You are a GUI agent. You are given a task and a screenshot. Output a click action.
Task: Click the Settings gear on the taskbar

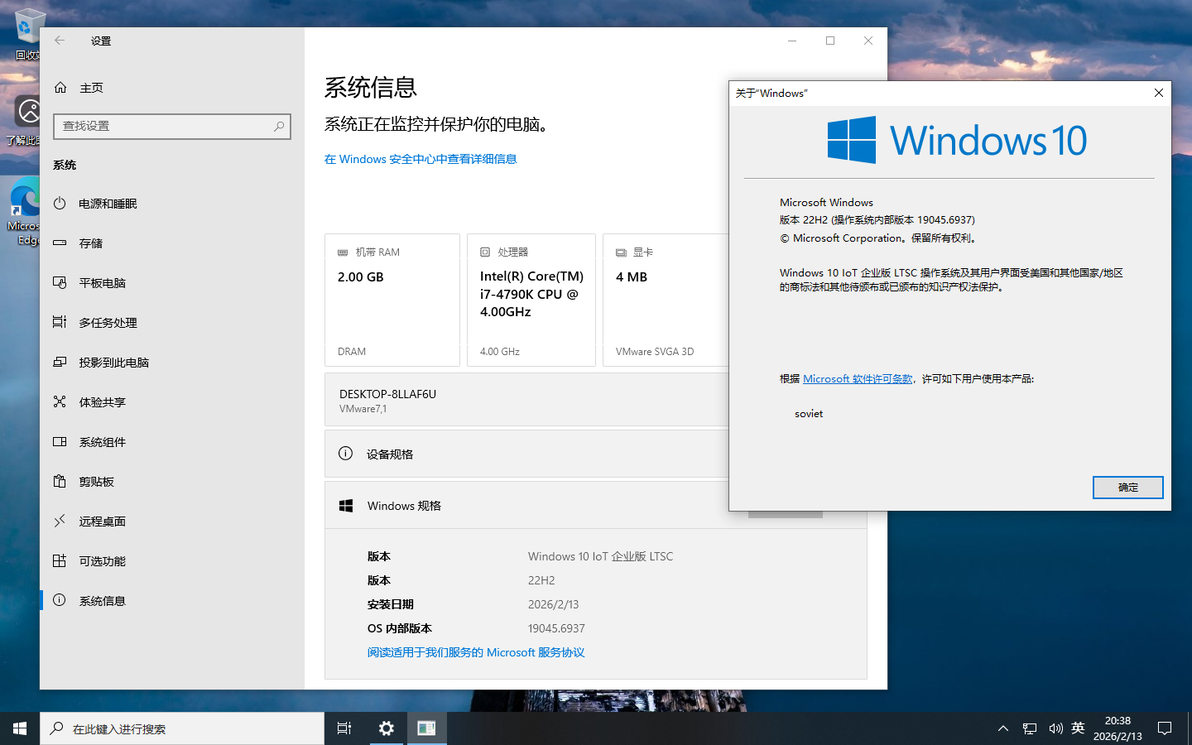click(386, 728)
